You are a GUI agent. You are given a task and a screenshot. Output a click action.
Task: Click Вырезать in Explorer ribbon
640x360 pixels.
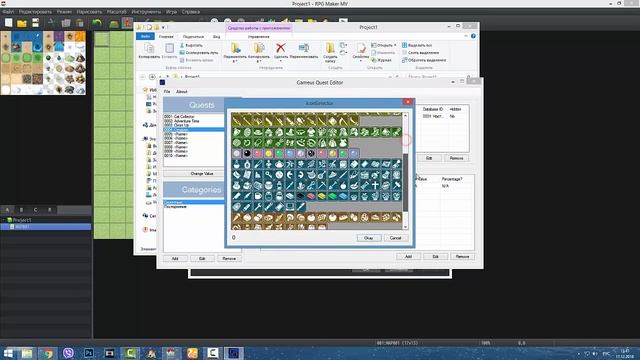point(191,45)
